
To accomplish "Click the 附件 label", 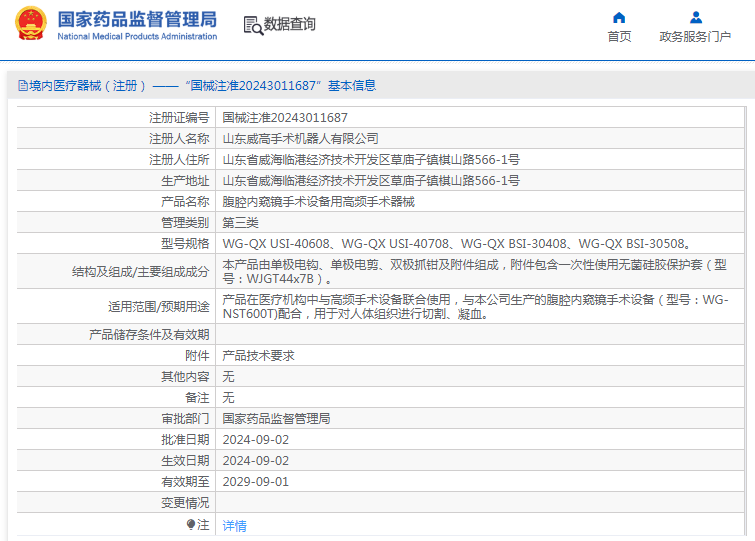I will (x=197, y=356).
